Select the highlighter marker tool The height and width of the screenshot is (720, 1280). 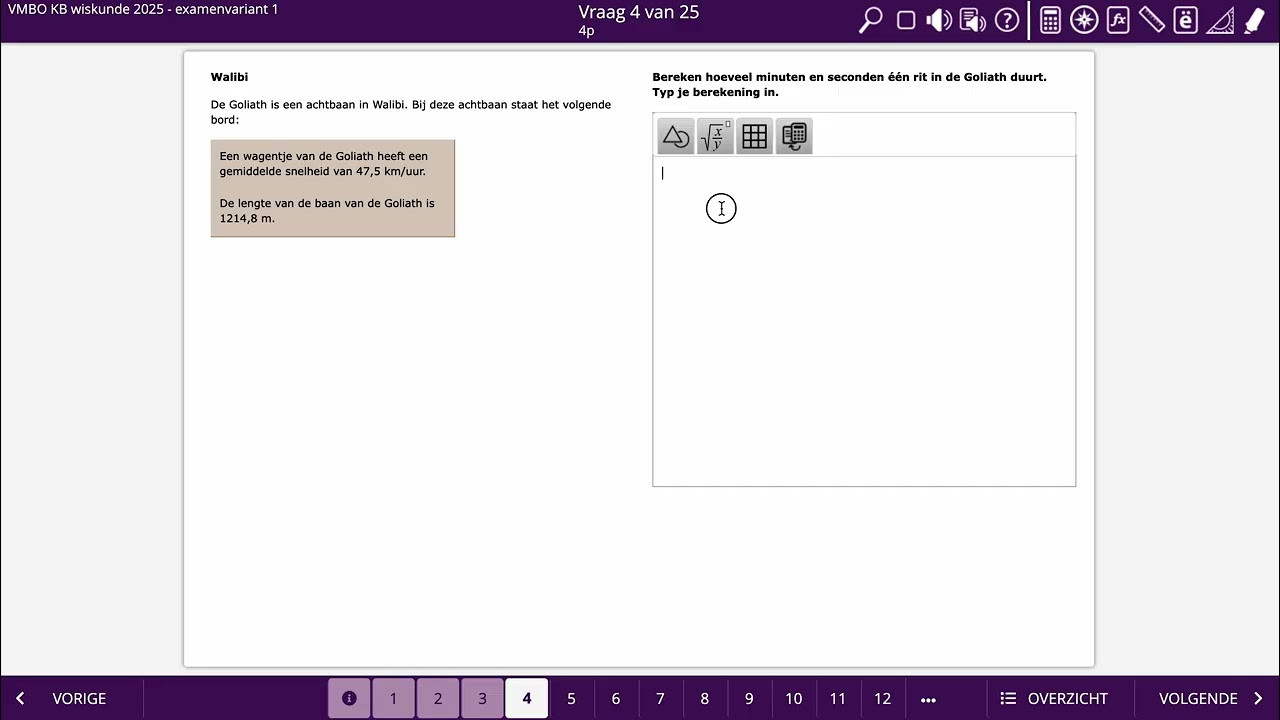tap(1254, 21)
